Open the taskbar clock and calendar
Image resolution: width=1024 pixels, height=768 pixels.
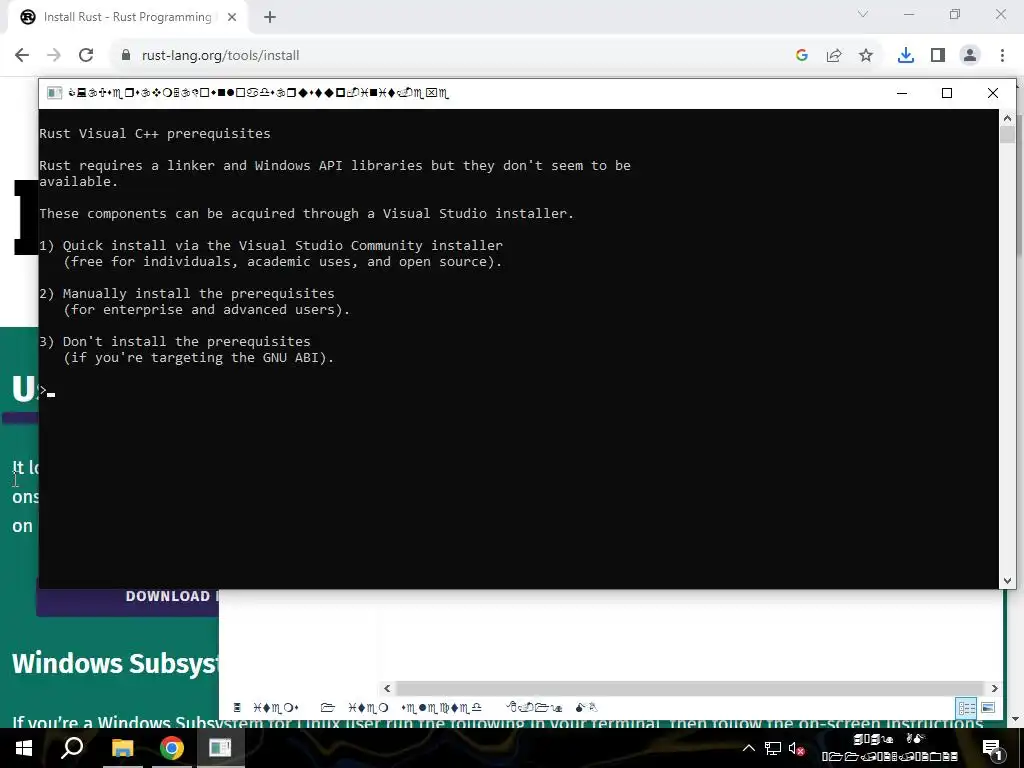[889, 748]
